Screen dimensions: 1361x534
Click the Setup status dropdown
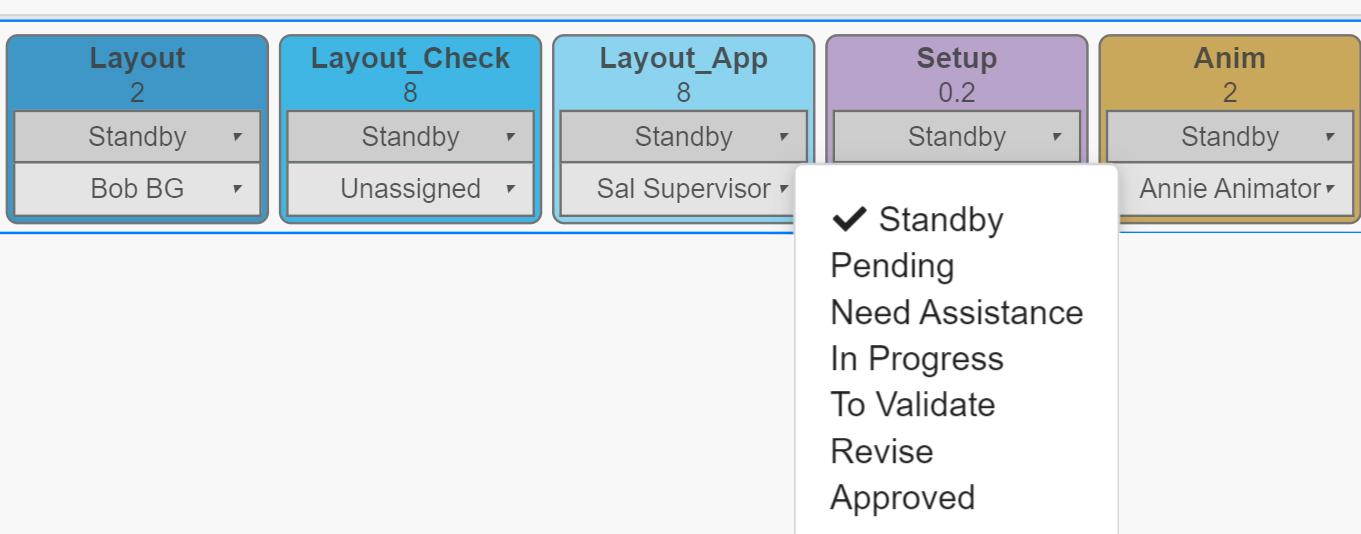coord(956,137)
